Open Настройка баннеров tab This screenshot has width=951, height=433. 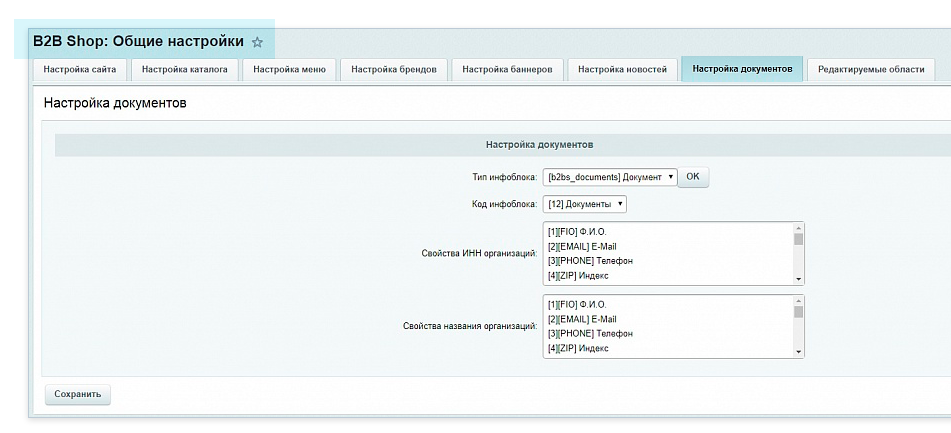click(x=507, y=70)
